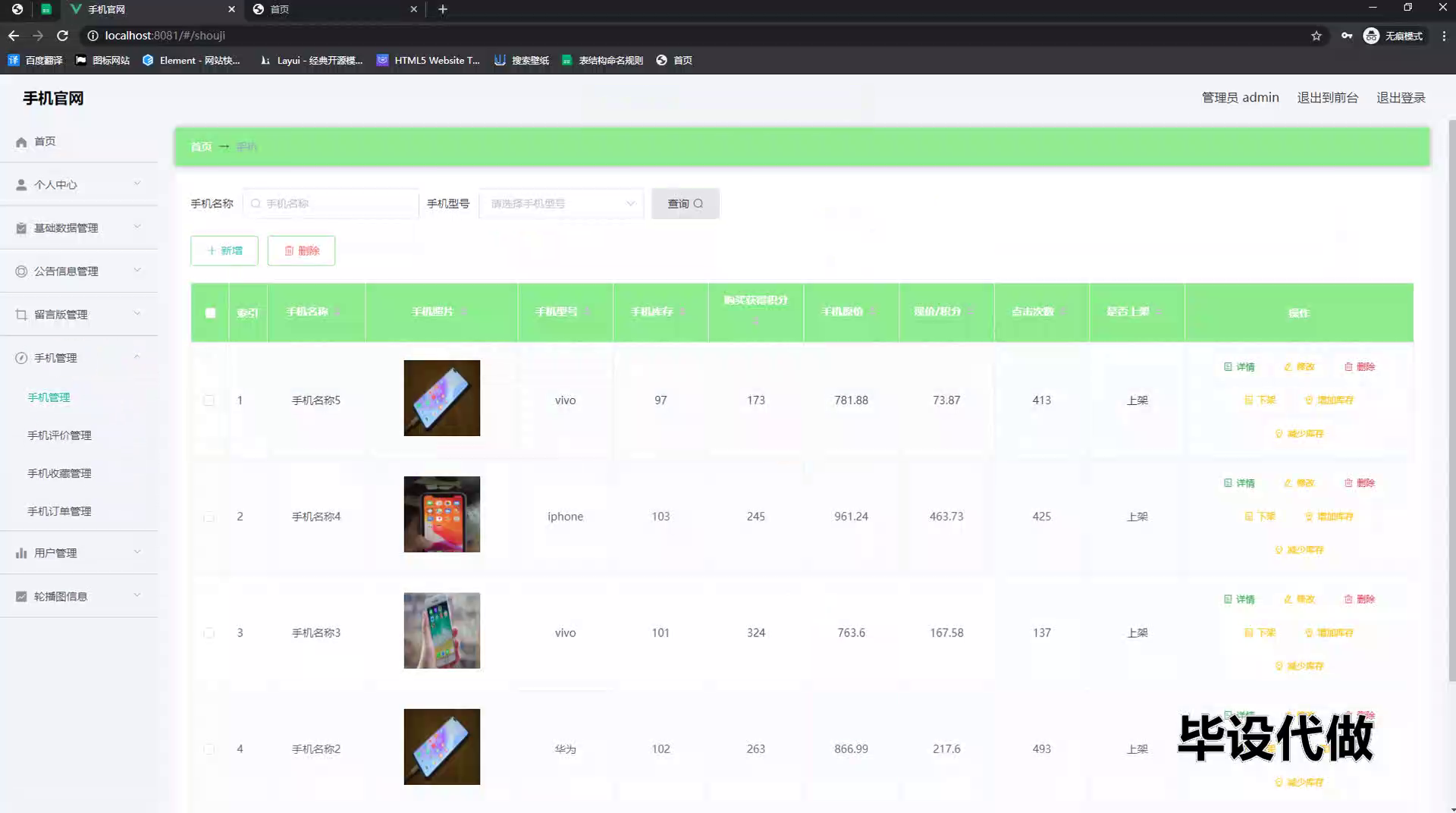Bookmark this page with the star icon
This screenshot has height=813, width=1456.
pos(1316,36)
